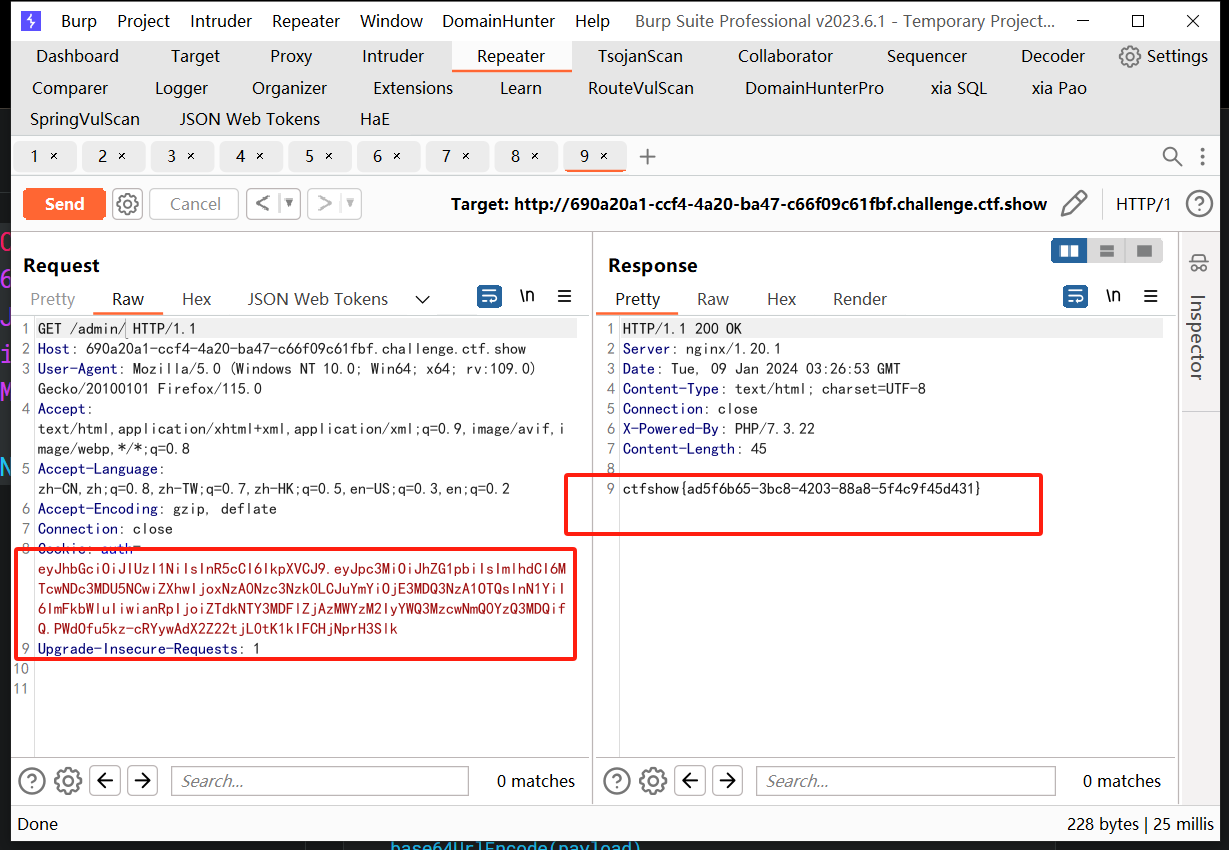Image resolution: width=1229 pixels, height=850 pixels.
Task: Open the DomainHunter menu
Action: (x=498, y=21)
